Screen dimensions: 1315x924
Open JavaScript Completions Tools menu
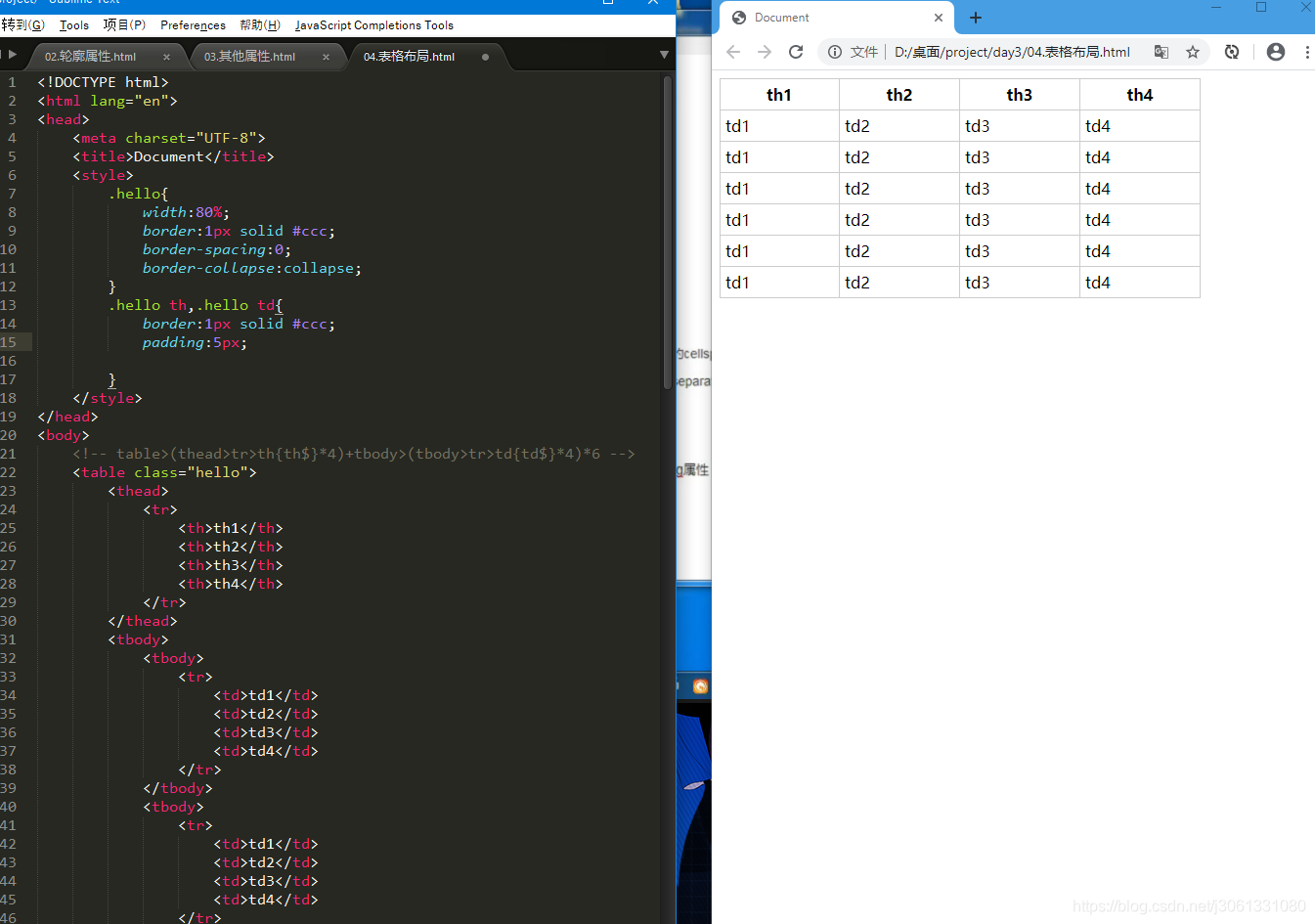pos(374,25)
